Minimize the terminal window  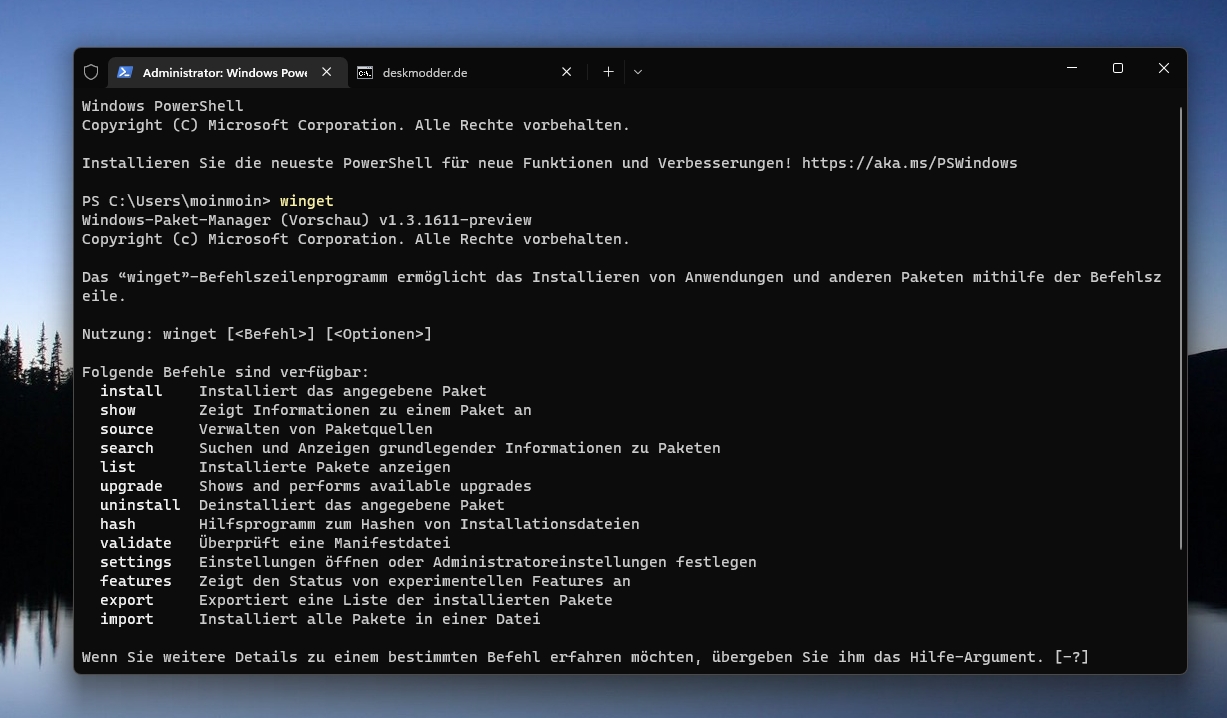[1072, 68]
